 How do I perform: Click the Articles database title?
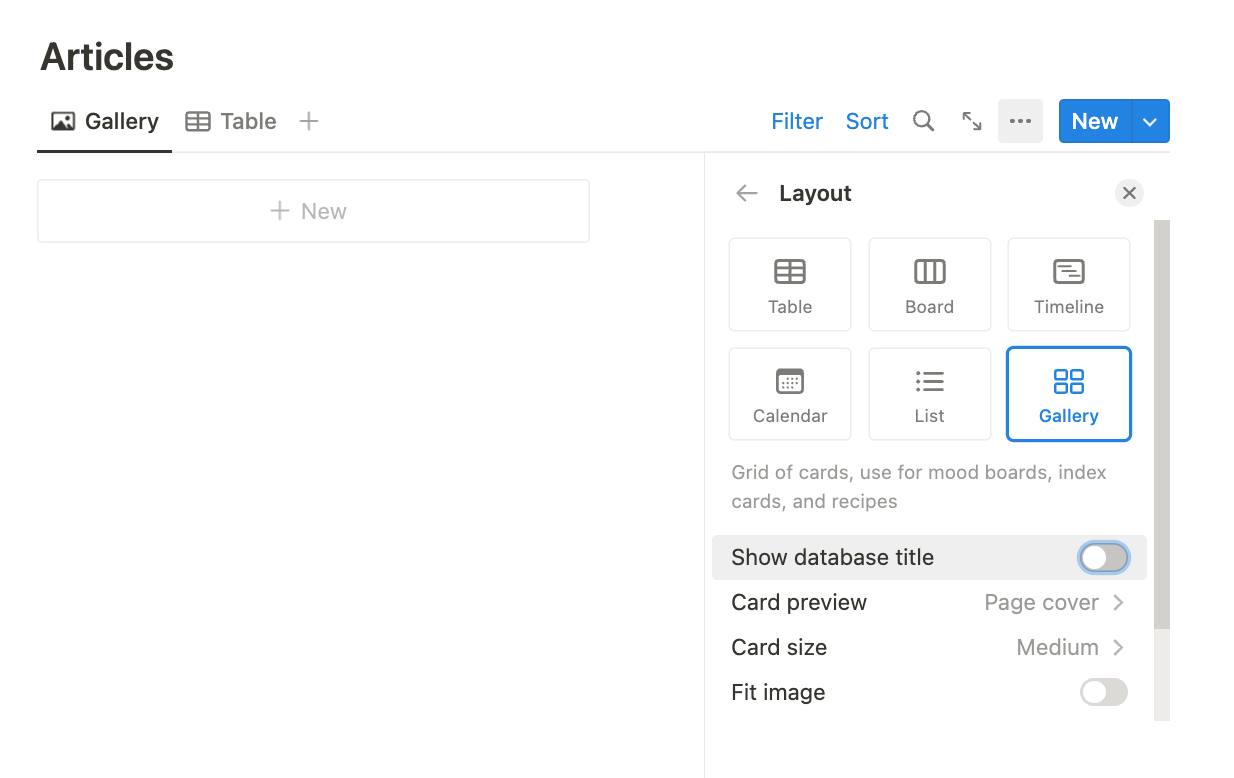click(107, 56)
